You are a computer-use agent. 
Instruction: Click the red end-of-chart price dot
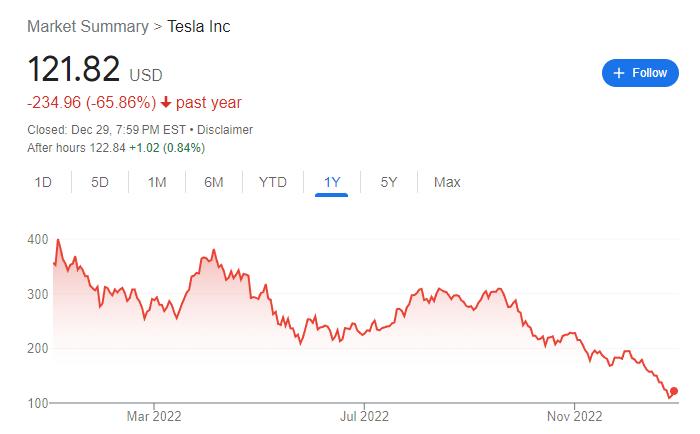pyautogui.click(x=674, y=391)
